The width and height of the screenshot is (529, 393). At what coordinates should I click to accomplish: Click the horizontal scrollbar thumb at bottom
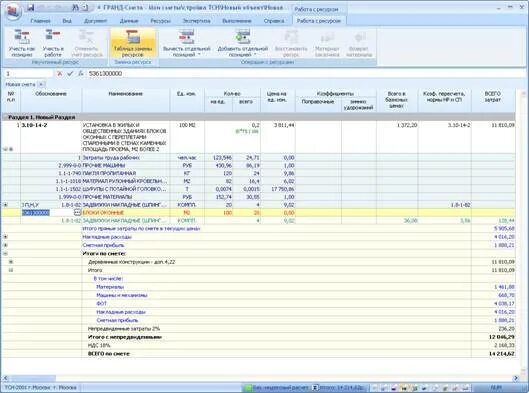[x=32, y=378]
